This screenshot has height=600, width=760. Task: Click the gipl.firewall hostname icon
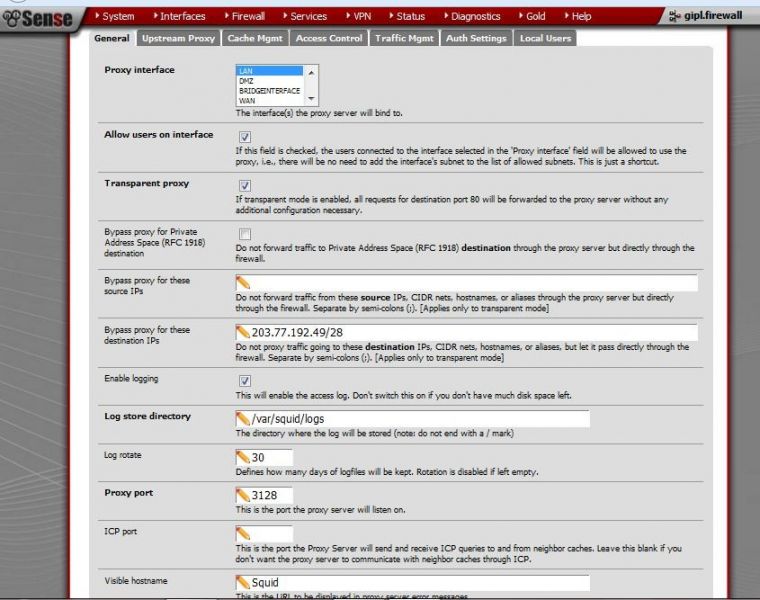pyautogui.click(x=674, y=16)
